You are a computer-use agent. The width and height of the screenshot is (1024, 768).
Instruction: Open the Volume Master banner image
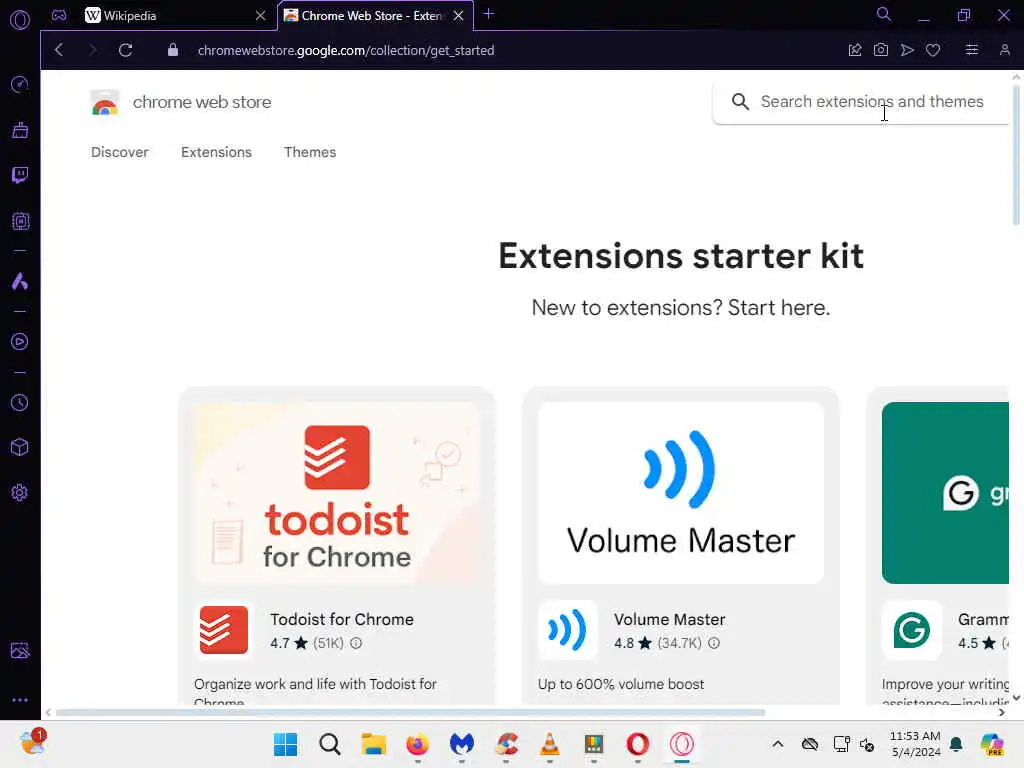pyautogui.click(x=680, y=492)
